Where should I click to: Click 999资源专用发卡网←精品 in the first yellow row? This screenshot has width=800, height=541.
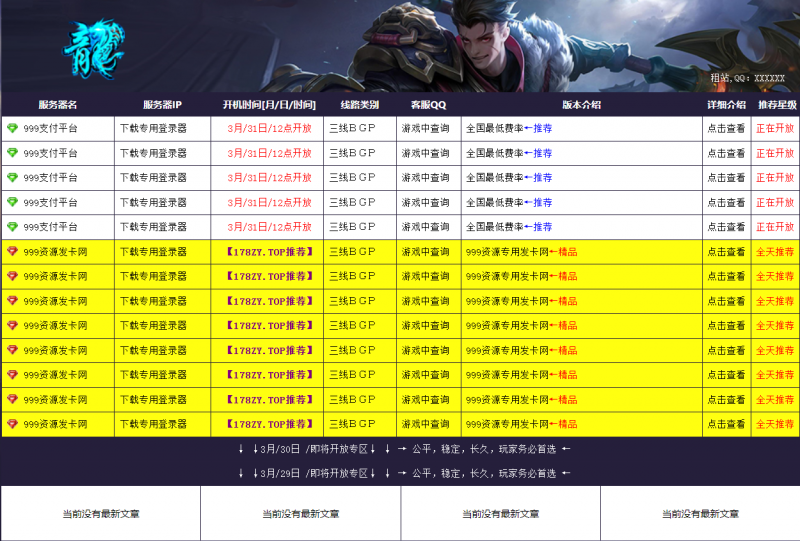521,252
